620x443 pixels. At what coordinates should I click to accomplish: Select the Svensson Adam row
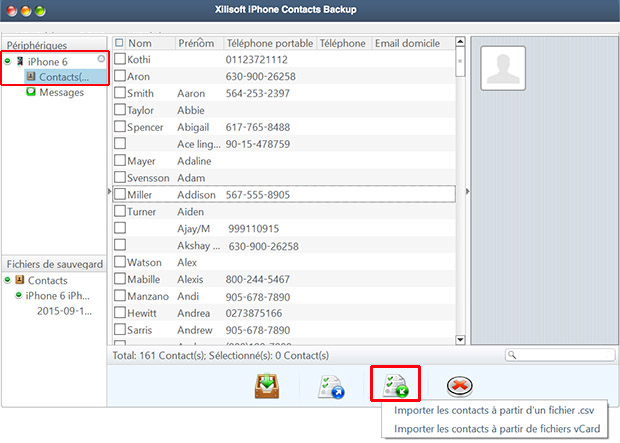(284, 178)
